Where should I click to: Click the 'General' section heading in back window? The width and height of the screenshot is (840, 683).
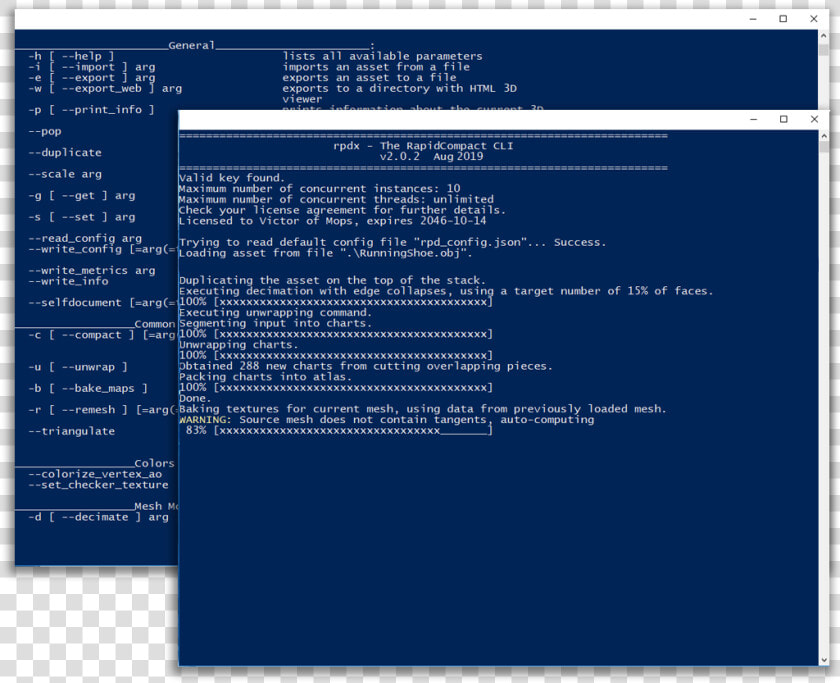click(191, 46)
